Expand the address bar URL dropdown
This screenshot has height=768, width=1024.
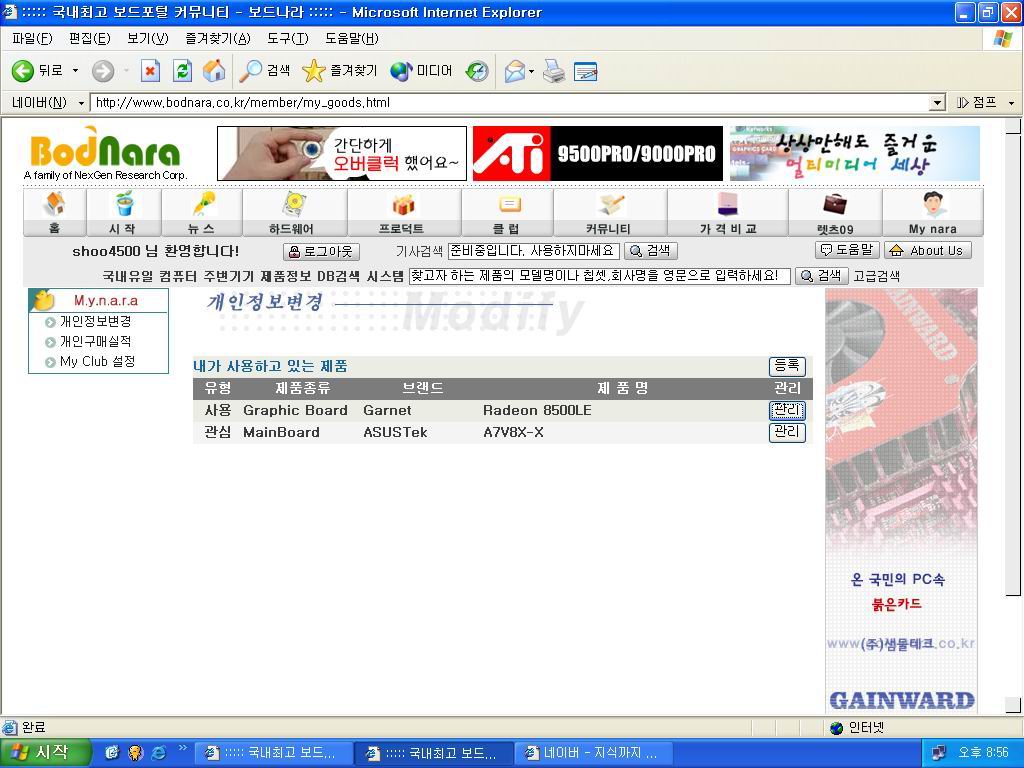coord(938,103)
